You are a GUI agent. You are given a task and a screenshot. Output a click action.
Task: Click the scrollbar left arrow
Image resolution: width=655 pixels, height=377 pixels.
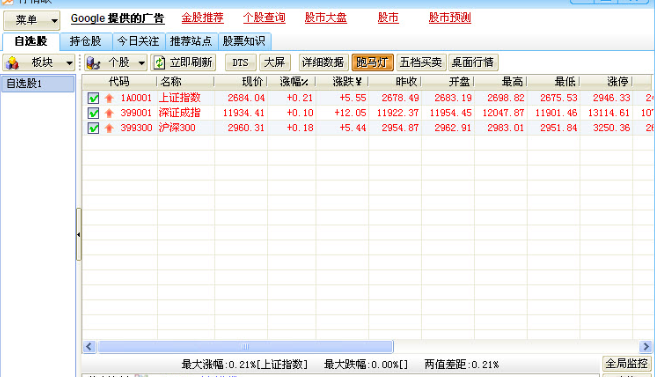click(x=89, y=346)
